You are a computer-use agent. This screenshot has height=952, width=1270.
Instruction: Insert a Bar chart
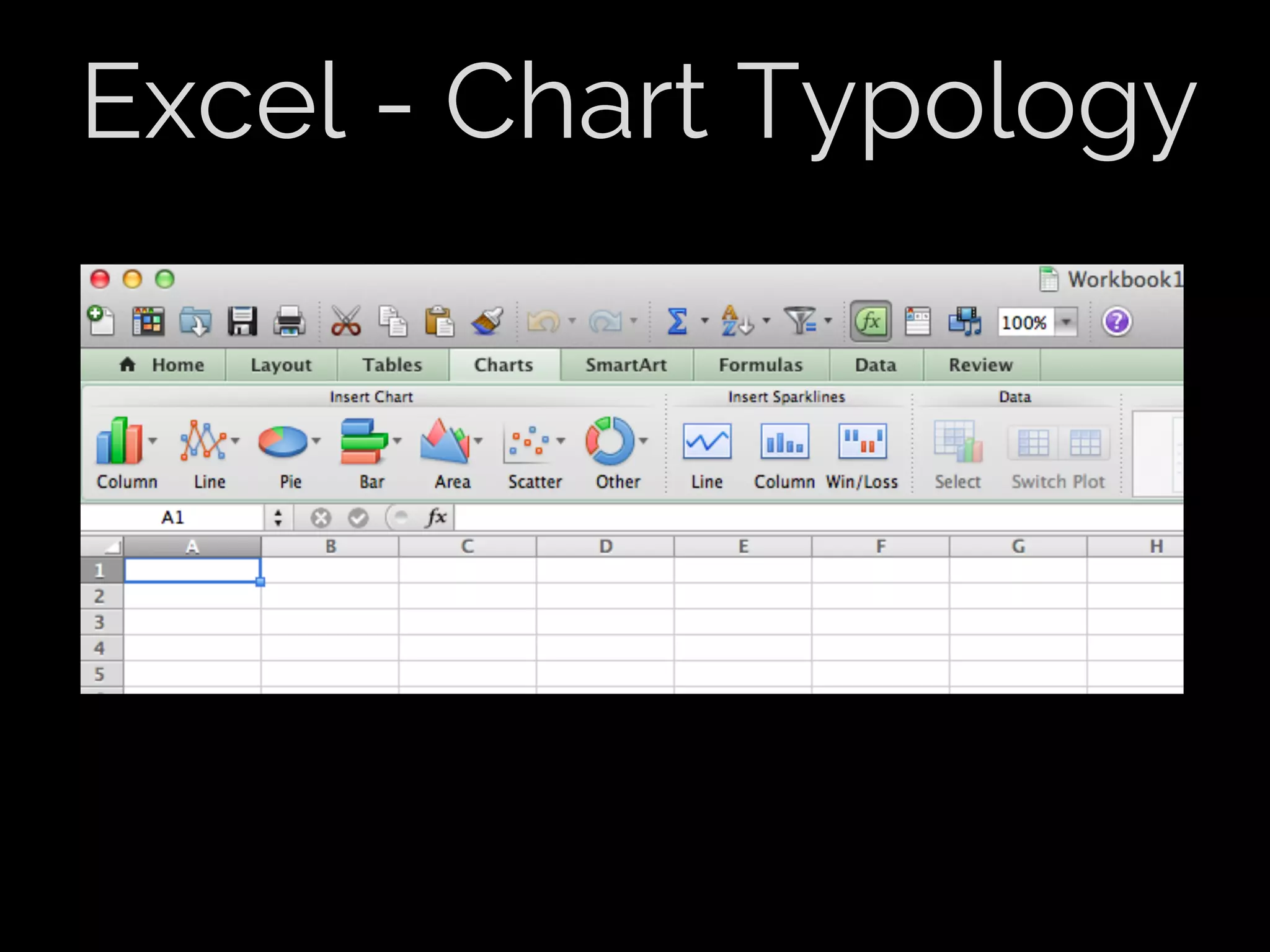(371, 454)
